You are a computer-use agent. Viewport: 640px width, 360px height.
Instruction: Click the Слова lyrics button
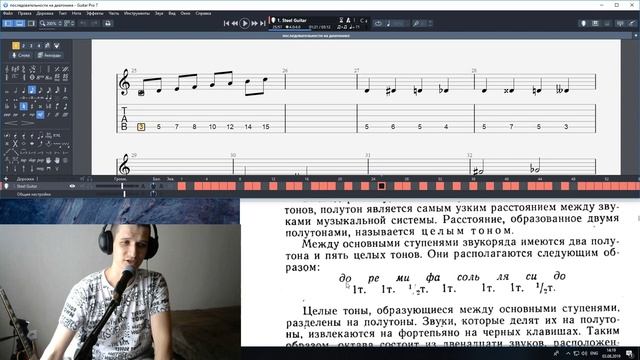tap(21, 55)
